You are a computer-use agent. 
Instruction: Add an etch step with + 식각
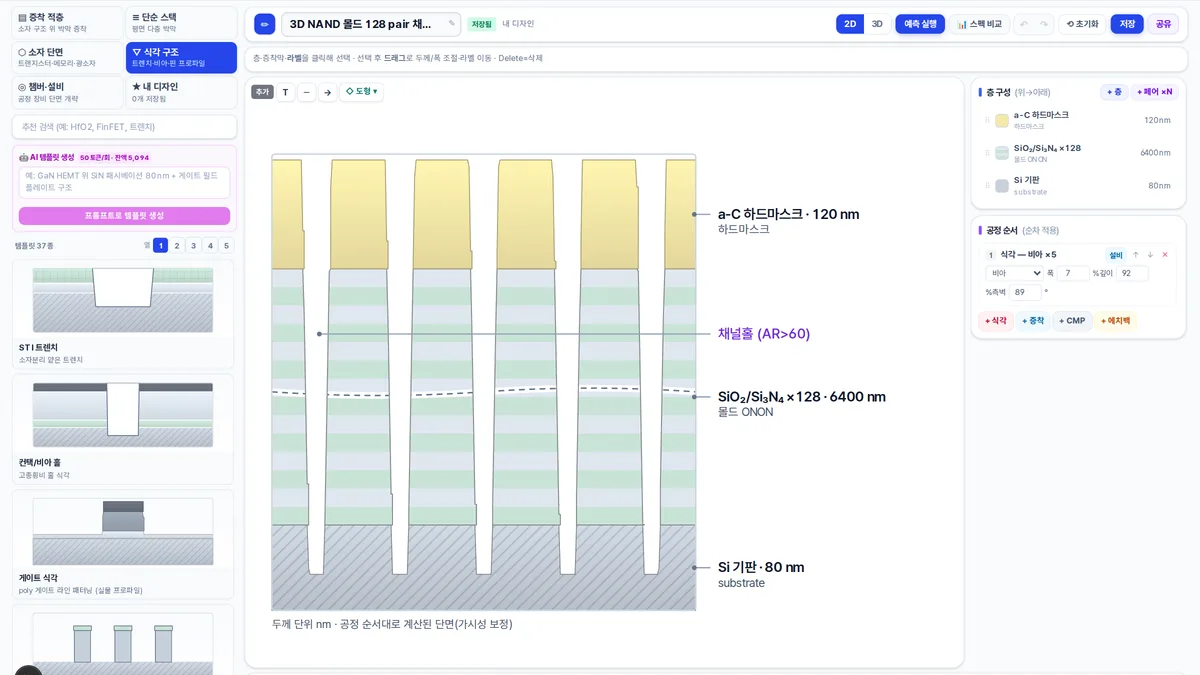tap(995, 321)
